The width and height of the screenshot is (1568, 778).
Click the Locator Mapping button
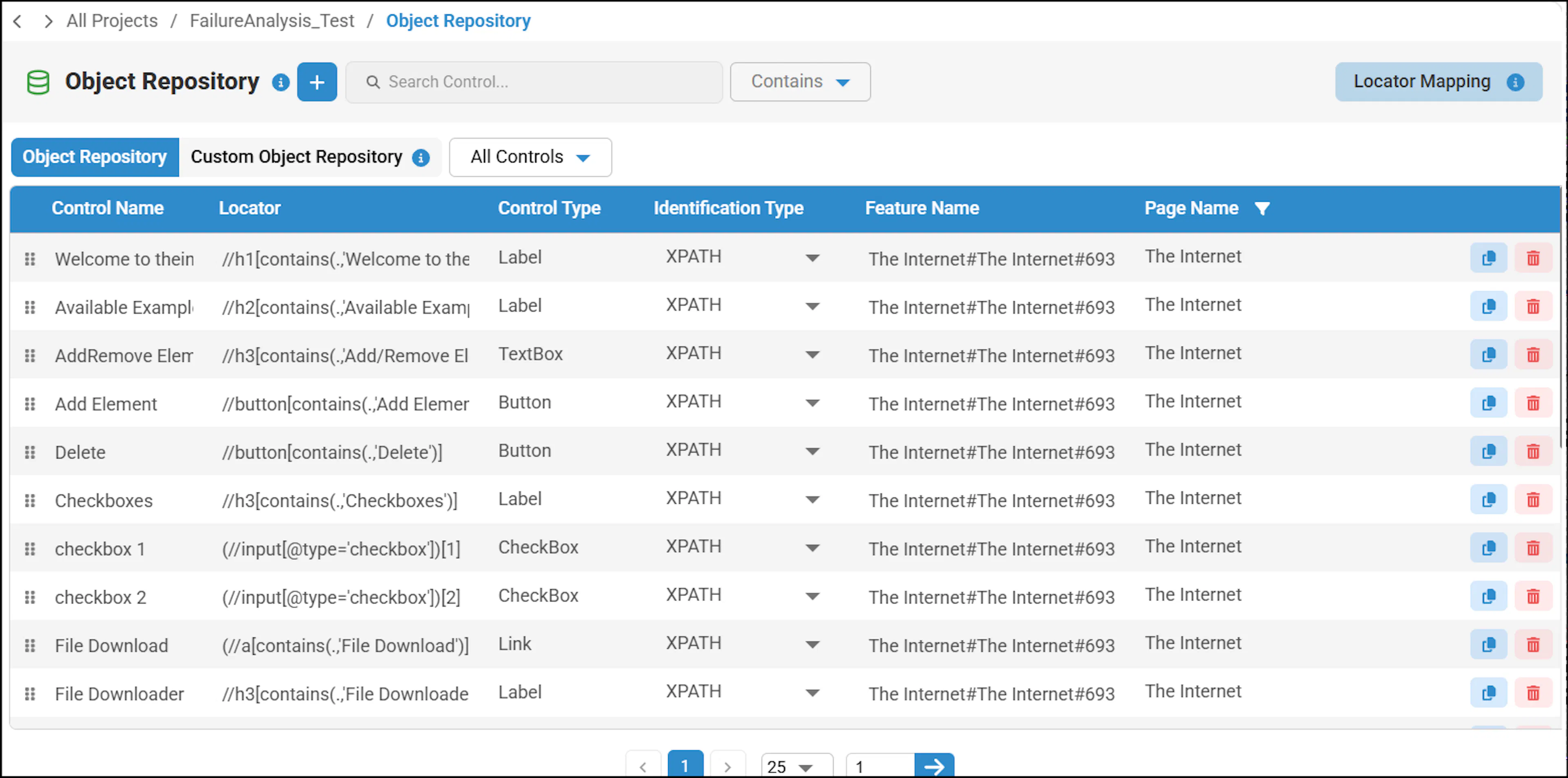(1438, 82)
